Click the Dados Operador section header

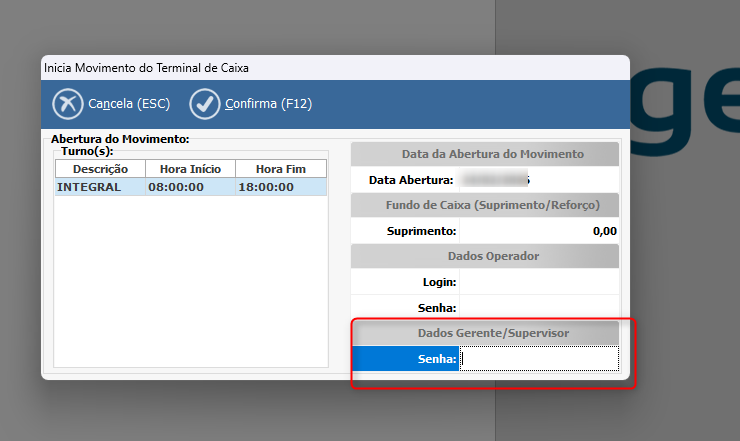[x=485, y=256]
